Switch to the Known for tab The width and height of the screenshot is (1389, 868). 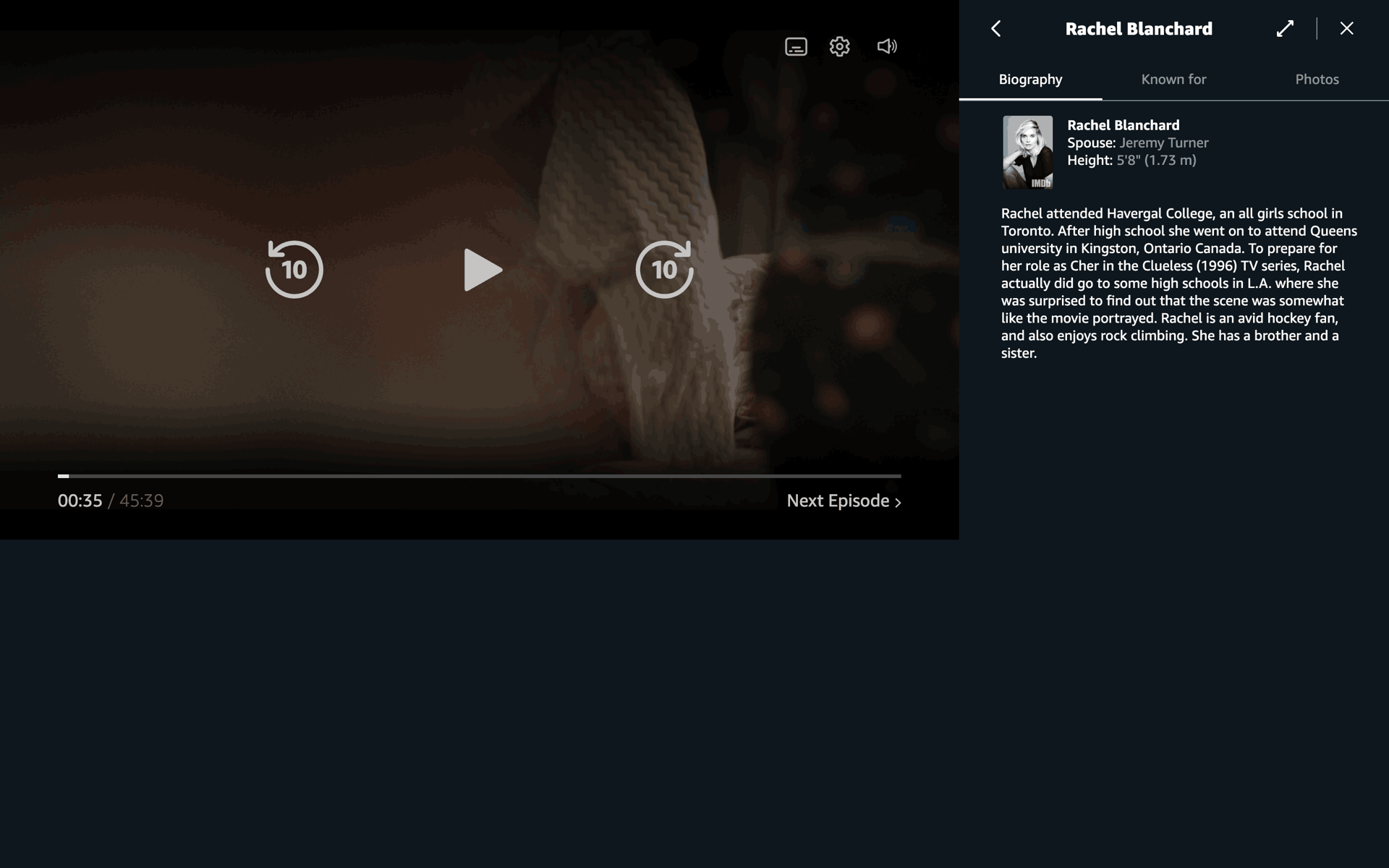tap(1173, 80)
